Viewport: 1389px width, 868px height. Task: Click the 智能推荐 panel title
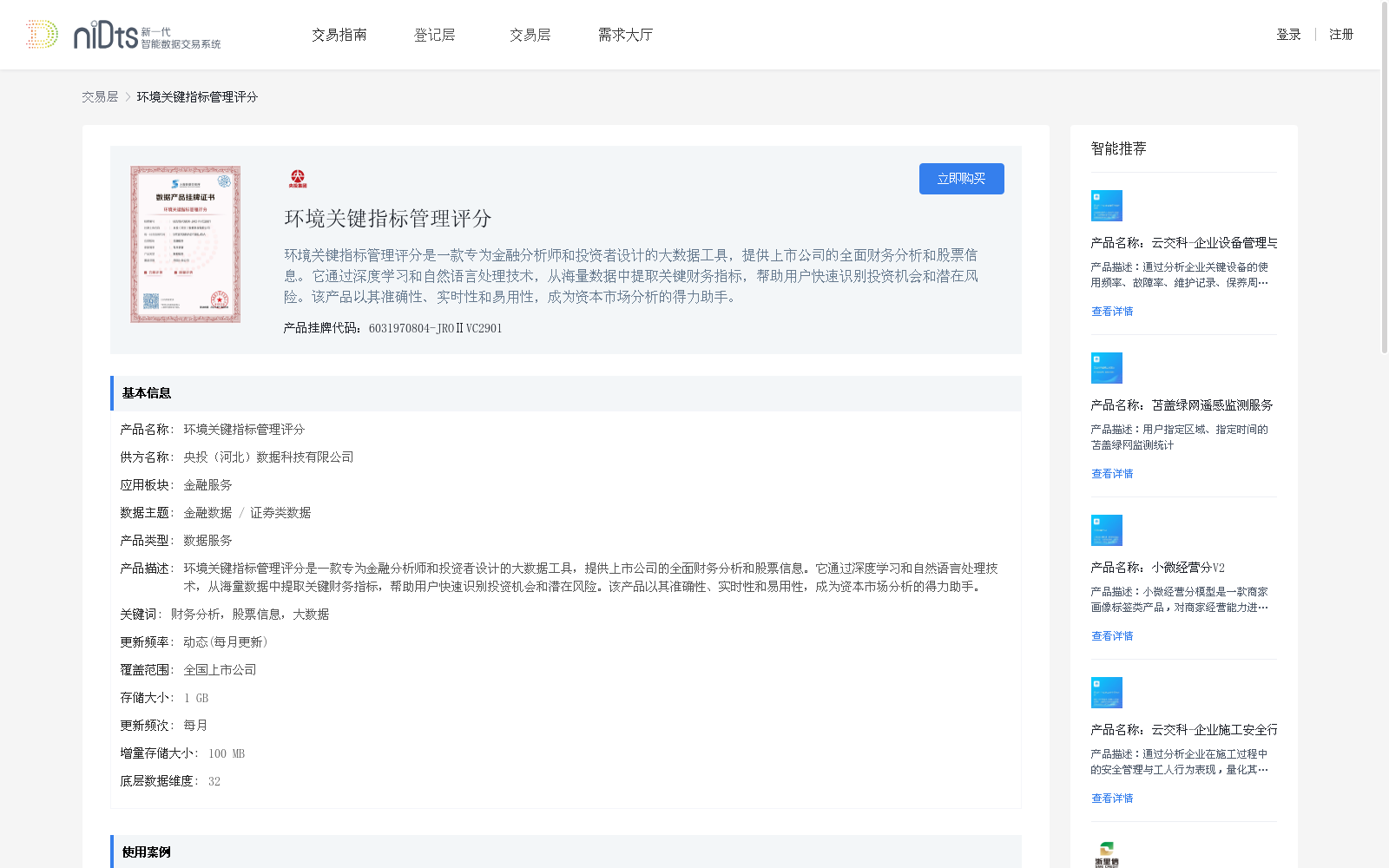pyautogui.click(x=1118, y=148)
